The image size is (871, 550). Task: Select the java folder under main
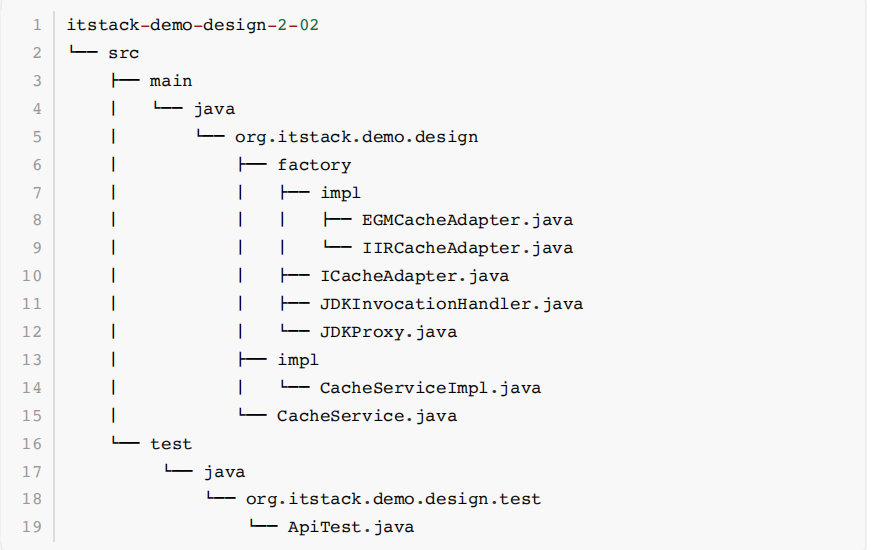click(214, 109)
